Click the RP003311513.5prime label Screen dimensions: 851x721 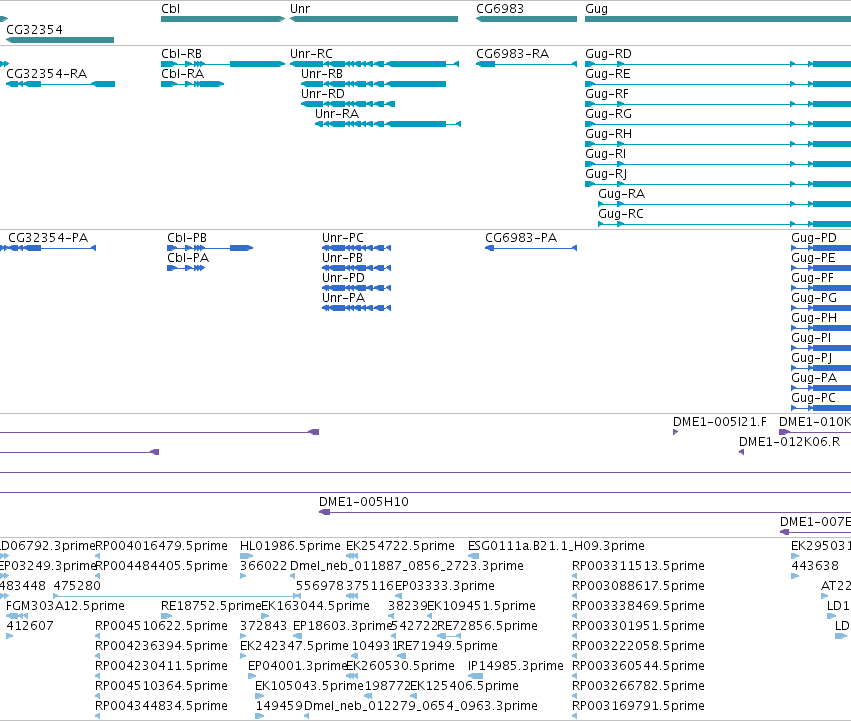pyautogui.click(x=638, y=566)
